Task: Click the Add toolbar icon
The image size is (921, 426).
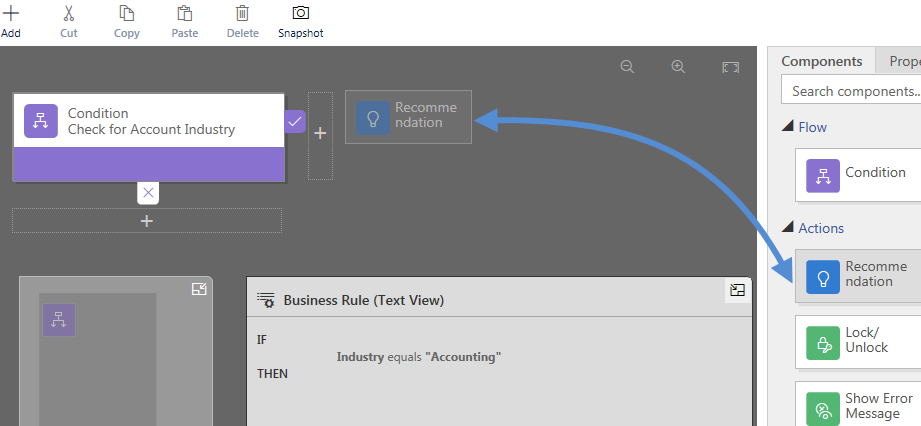Action: [x=11, y=14]
